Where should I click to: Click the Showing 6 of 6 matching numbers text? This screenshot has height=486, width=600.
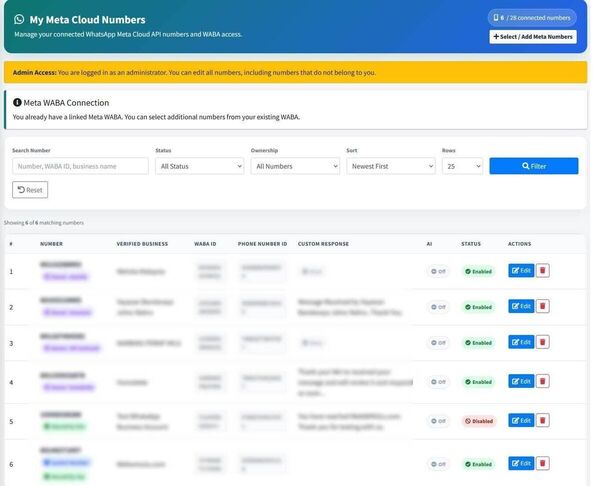44,222
